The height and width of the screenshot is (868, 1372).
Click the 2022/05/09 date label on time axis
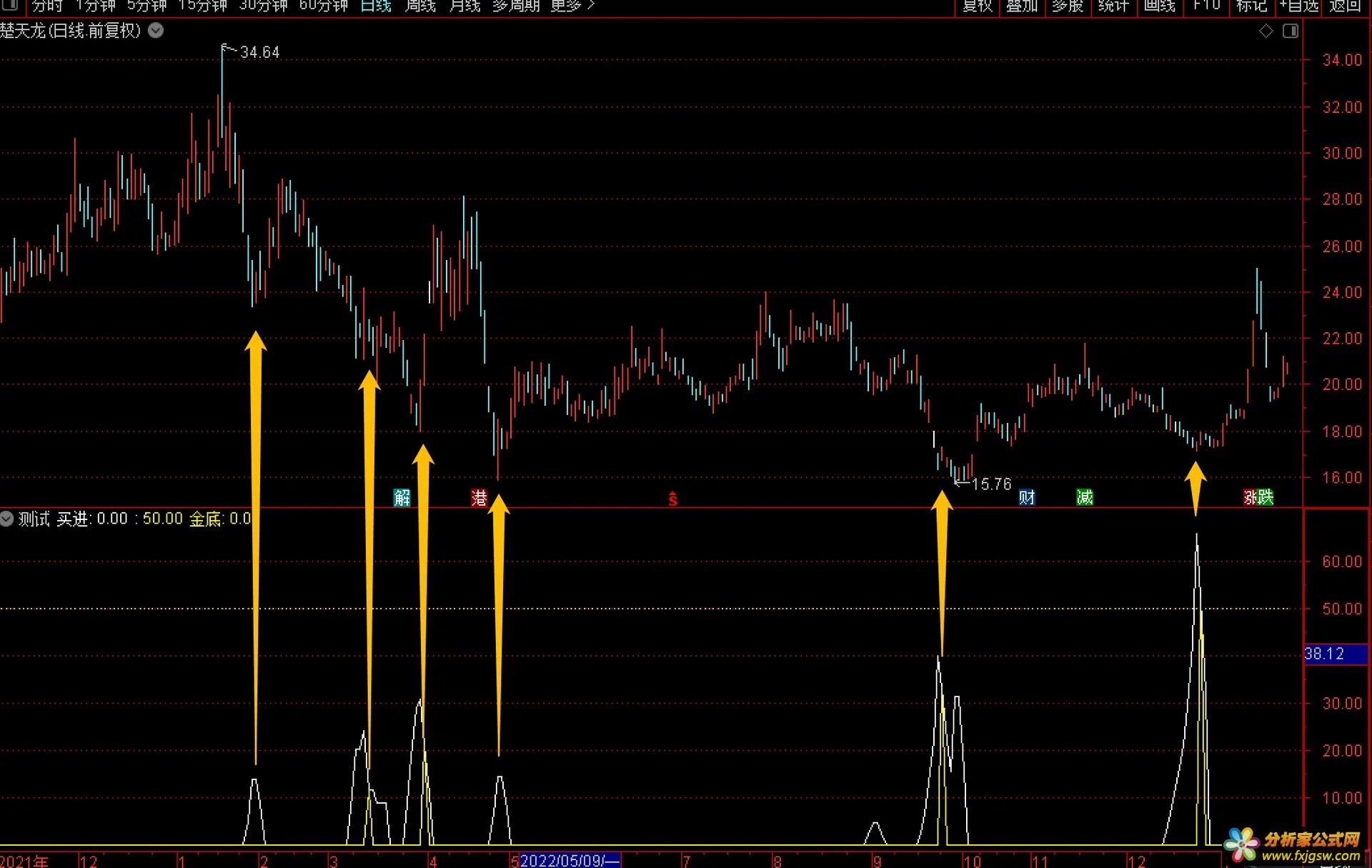570,860
